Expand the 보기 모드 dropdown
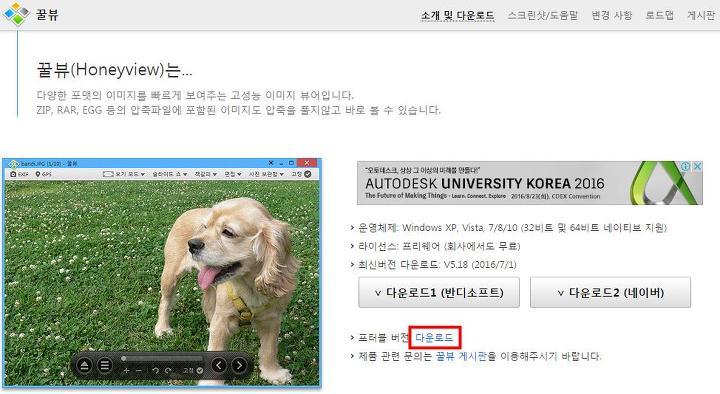Viewport: 720px width, 394px height. [124, 174]
